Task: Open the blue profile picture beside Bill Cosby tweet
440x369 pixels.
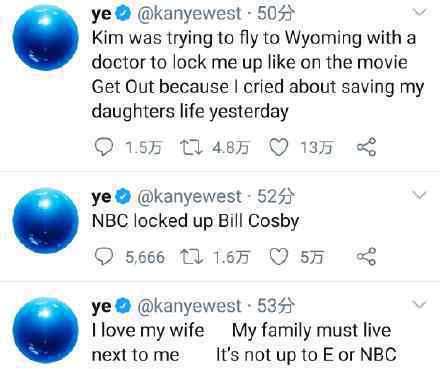Action: (45, 221)
